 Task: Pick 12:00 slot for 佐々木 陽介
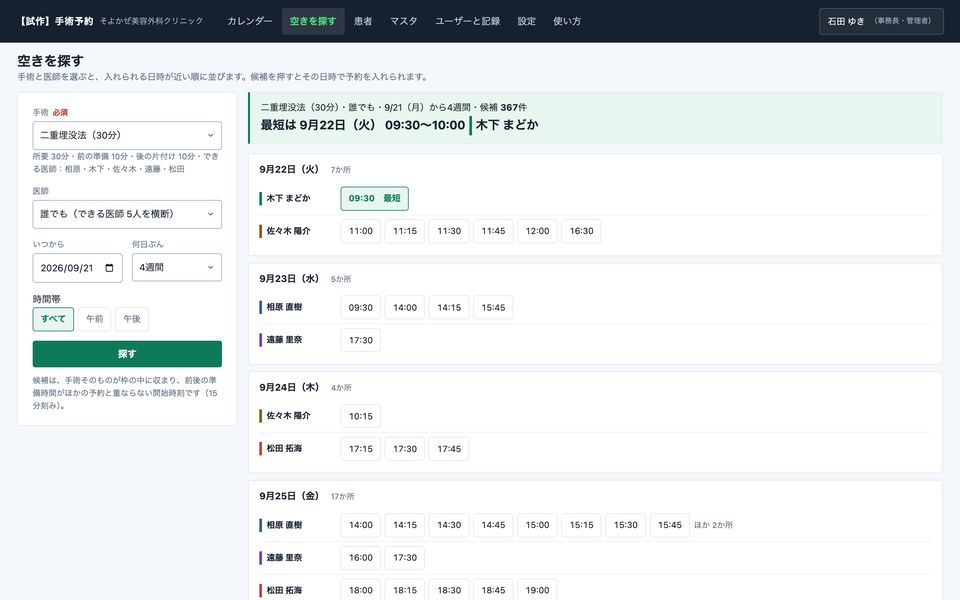tap(538, 231)
